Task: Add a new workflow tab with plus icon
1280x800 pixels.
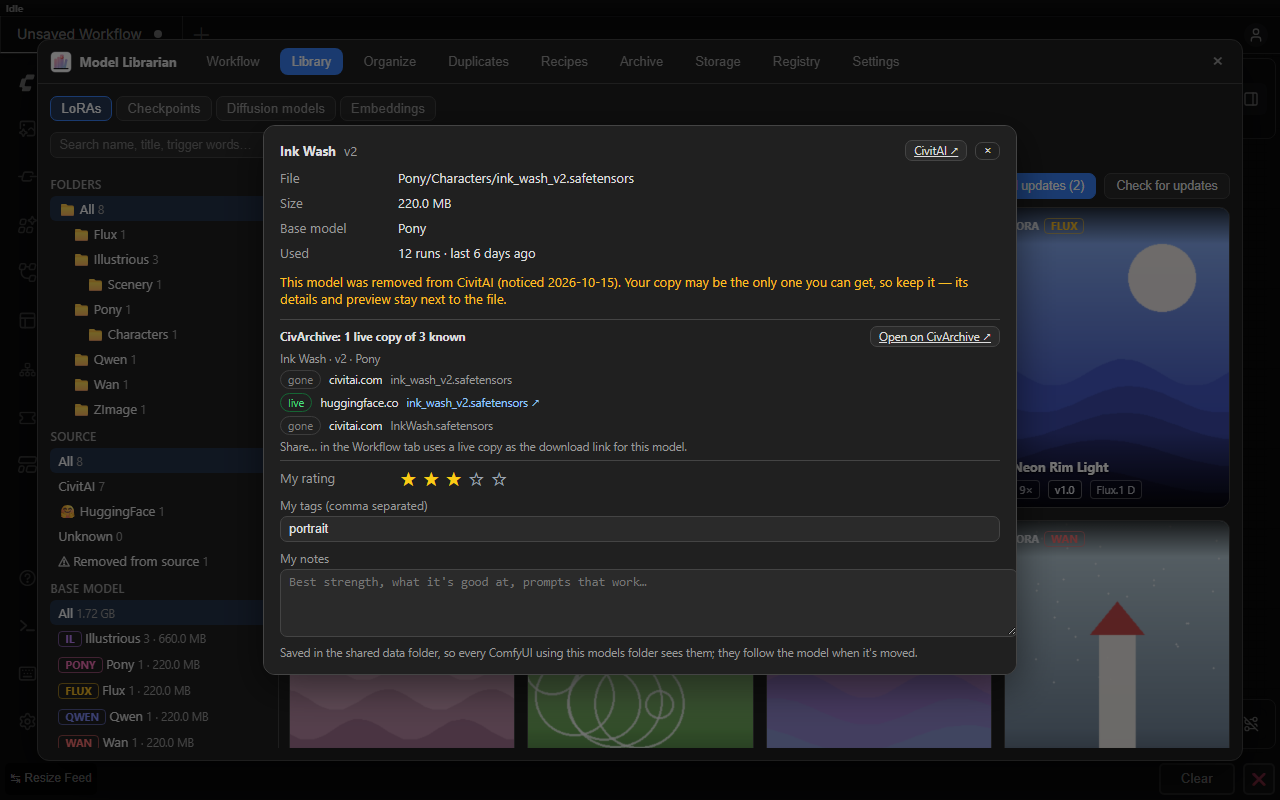Action: click(200, 34)
